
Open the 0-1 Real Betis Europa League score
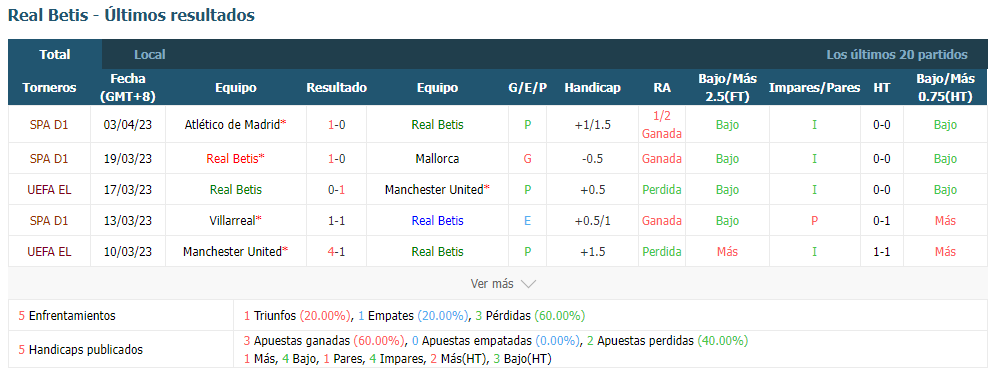[337, 189]
